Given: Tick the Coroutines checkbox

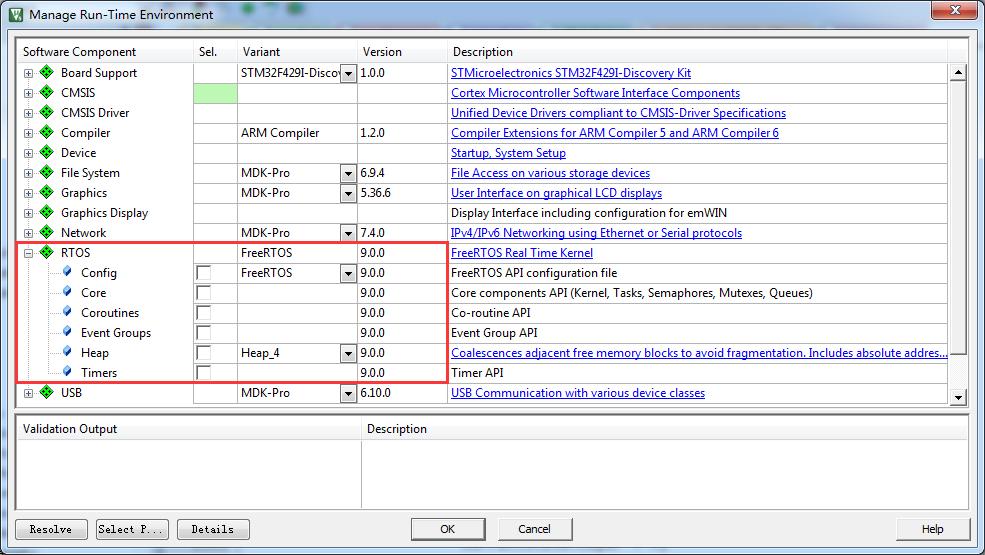Looking at the screenshot, I should 204,313.
